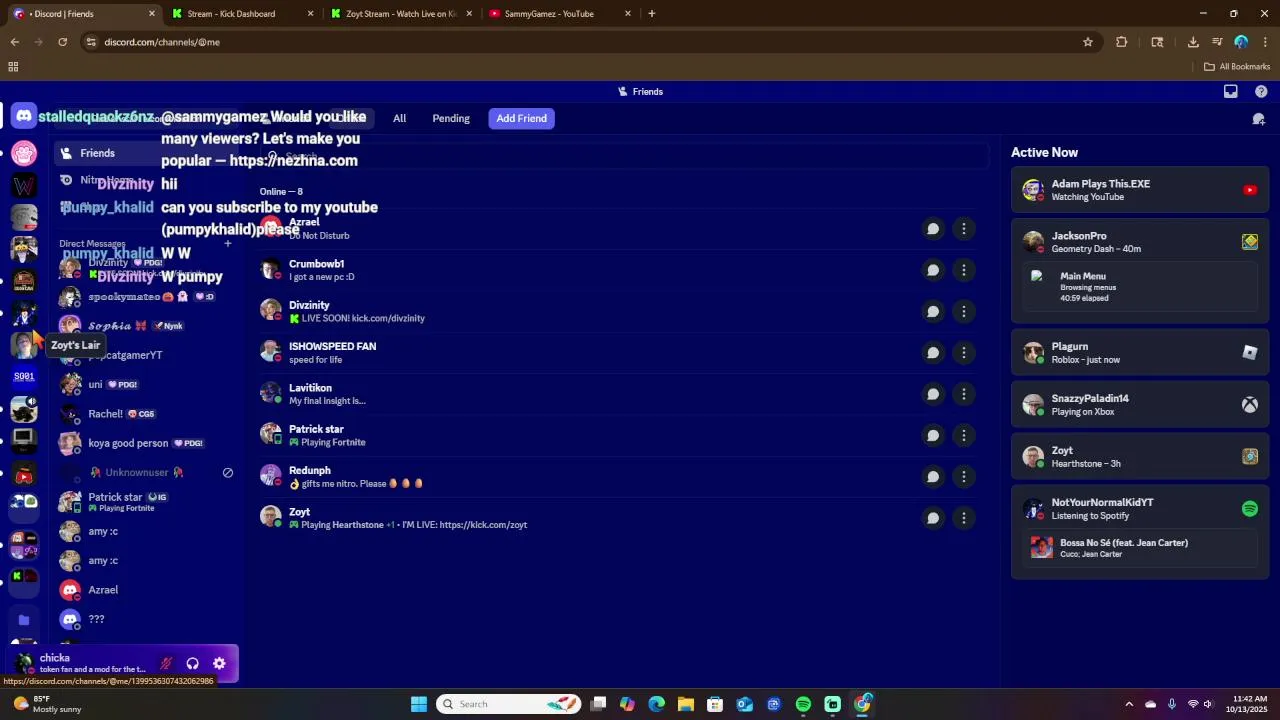Open the Chrome apps grid icon
Viewport: 1280px width, 720px height.
tap(13, 67)
